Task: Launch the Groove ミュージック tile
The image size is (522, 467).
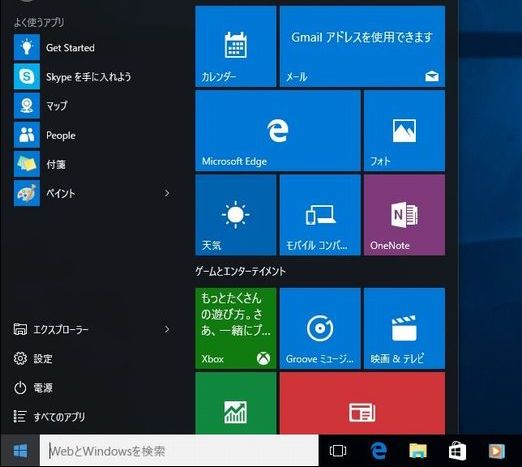Action: (320, 328)
